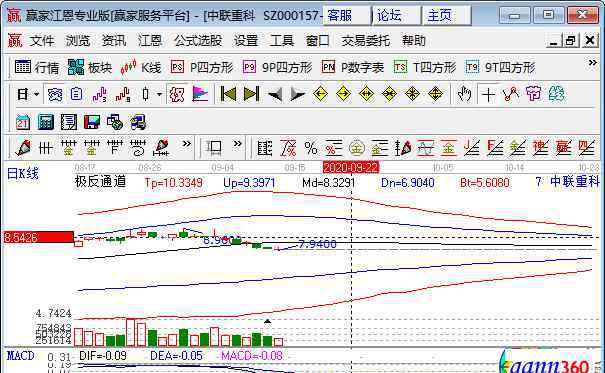This screenshot has height=373, width=605.
Task: Click the purple 节 character icon
Action: (x=534, y=94)
